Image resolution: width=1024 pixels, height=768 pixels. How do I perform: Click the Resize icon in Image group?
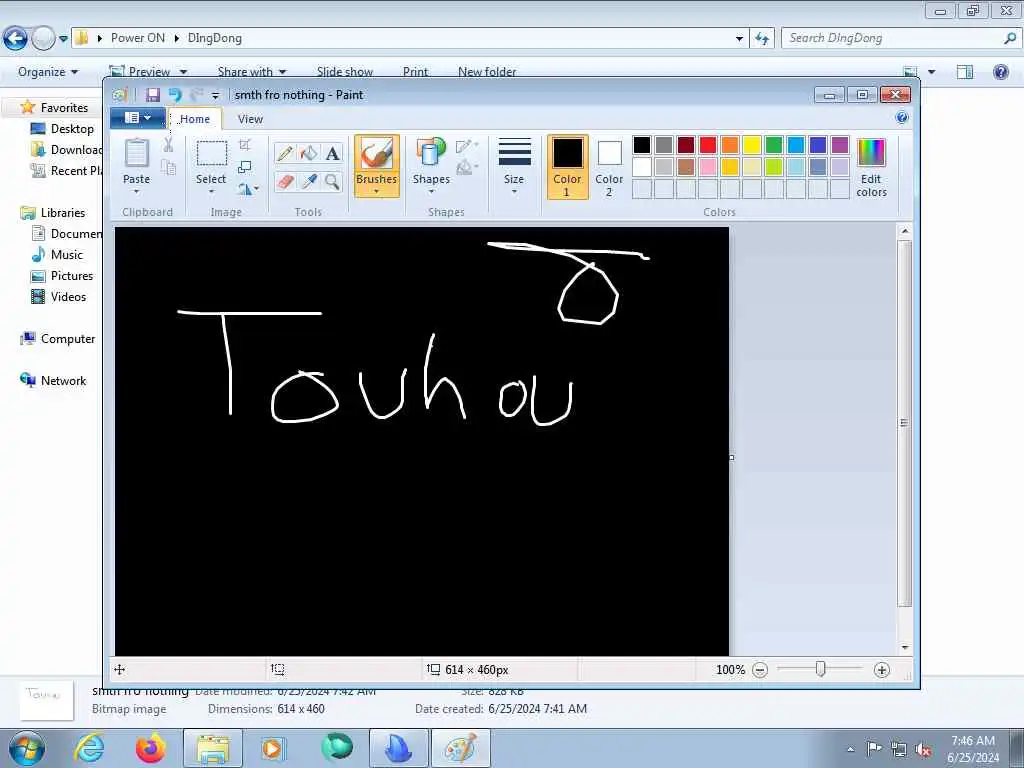(245, 167)
